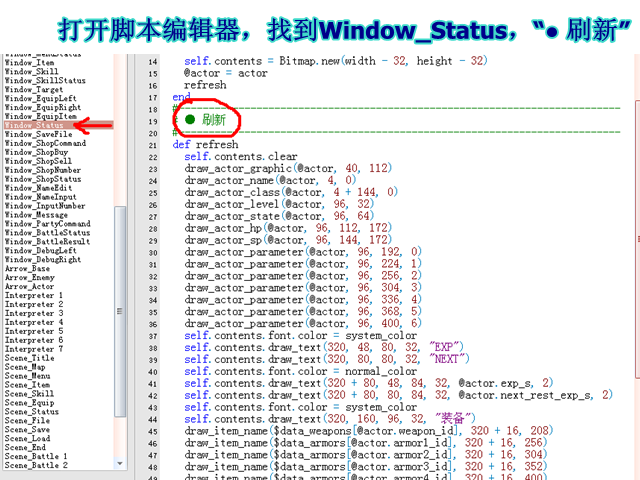The height and width of the screenshot is (480, 640).
Task: Select Arrow_Enemy script entry
Action: pyautogui.click(x=29, y=278)
